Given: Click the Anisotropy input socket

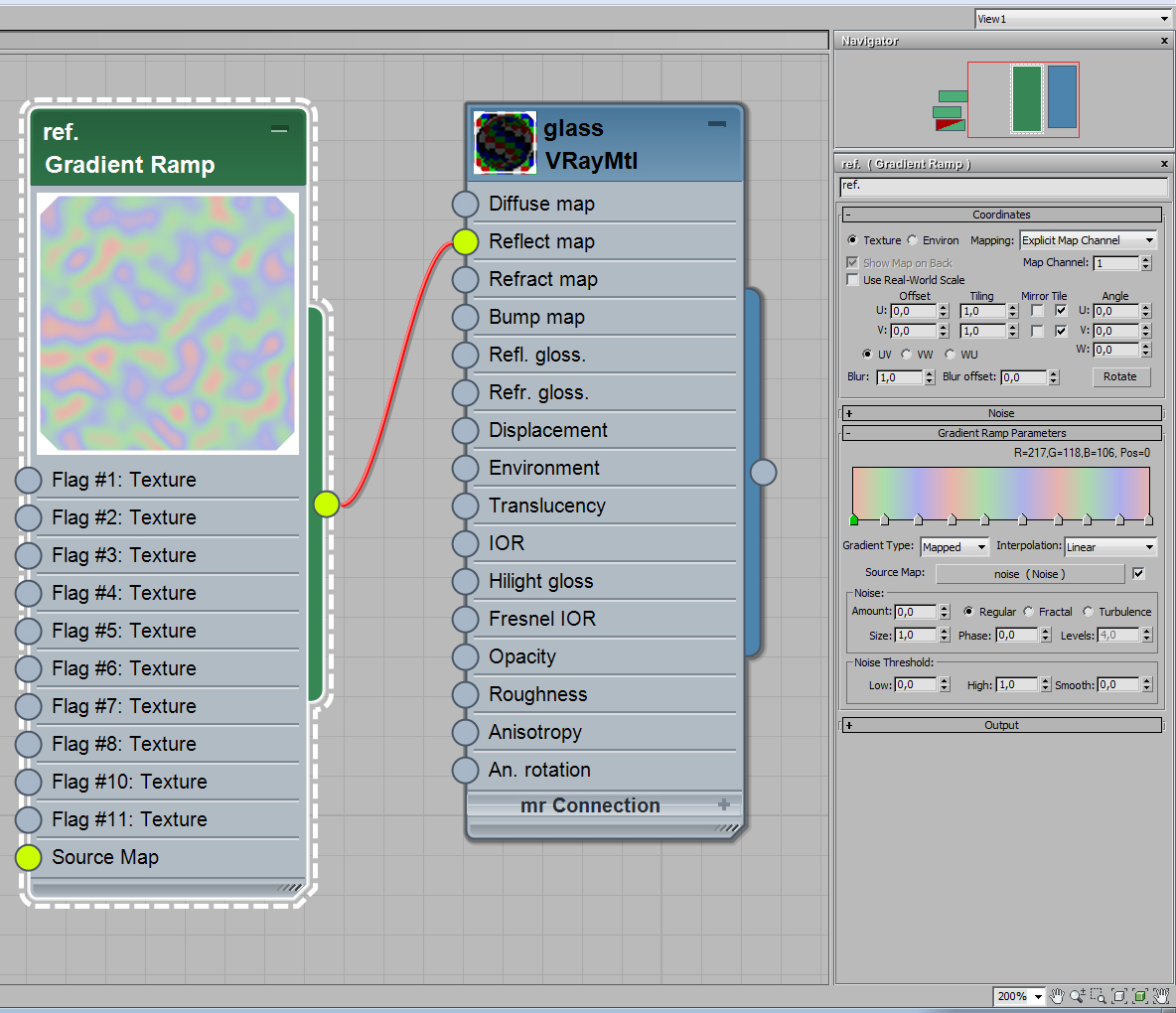Looking at the screenshot, I should pos(465,733).
